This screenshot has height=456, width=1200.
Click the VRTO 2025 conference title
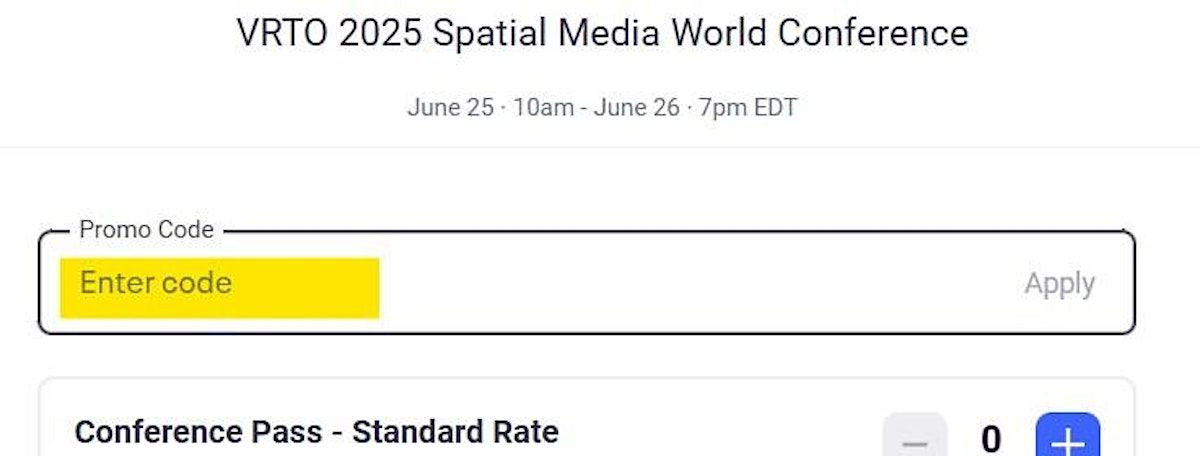pos(602,33)
